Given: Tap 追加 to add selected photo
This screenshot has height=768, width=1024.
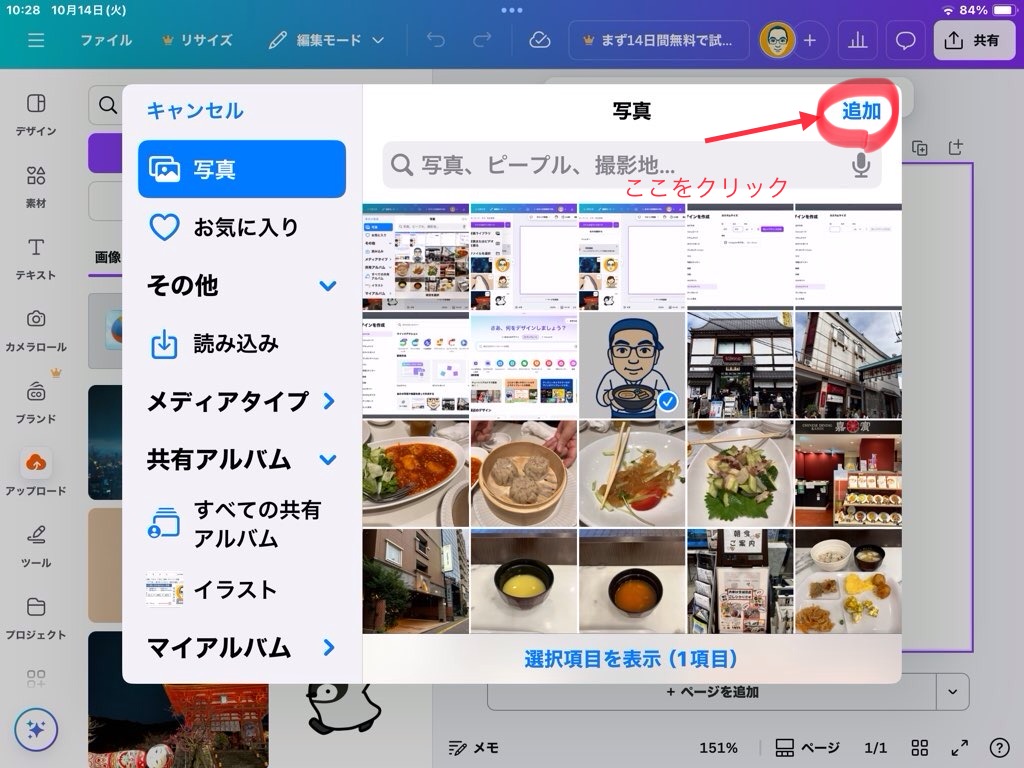Looking at the screenshot, I should (x=861, y=111).
